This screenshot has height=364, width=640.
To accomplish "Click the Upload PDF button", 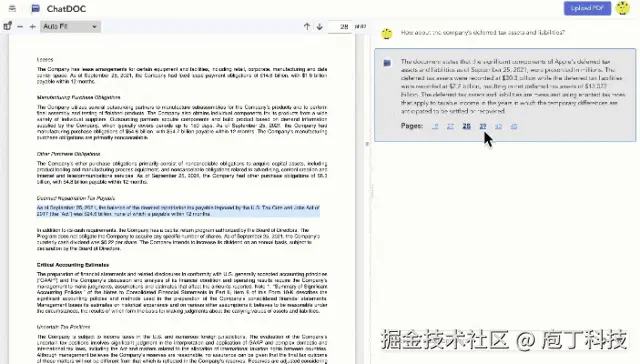I will pos(587,8).
